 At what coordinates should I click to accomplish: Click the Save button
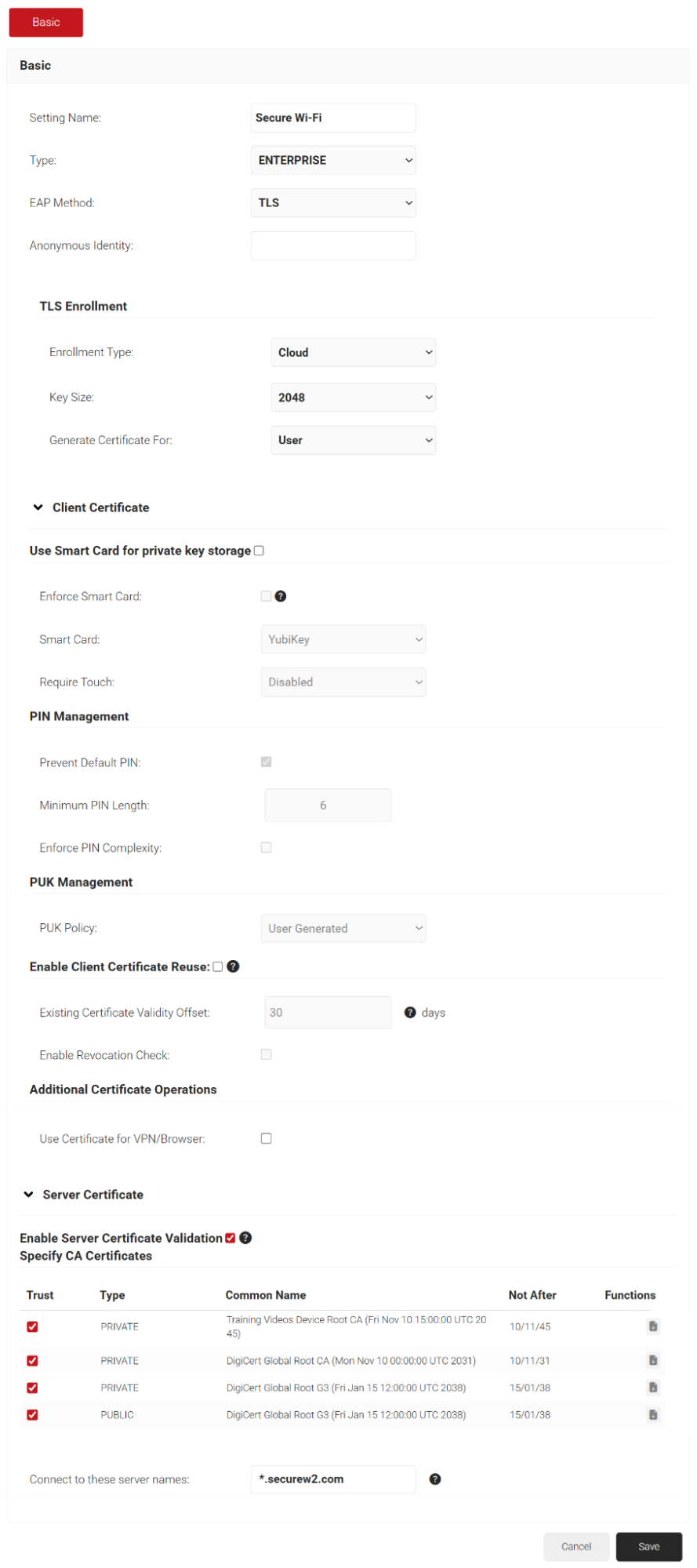(x=648, y=1547)
